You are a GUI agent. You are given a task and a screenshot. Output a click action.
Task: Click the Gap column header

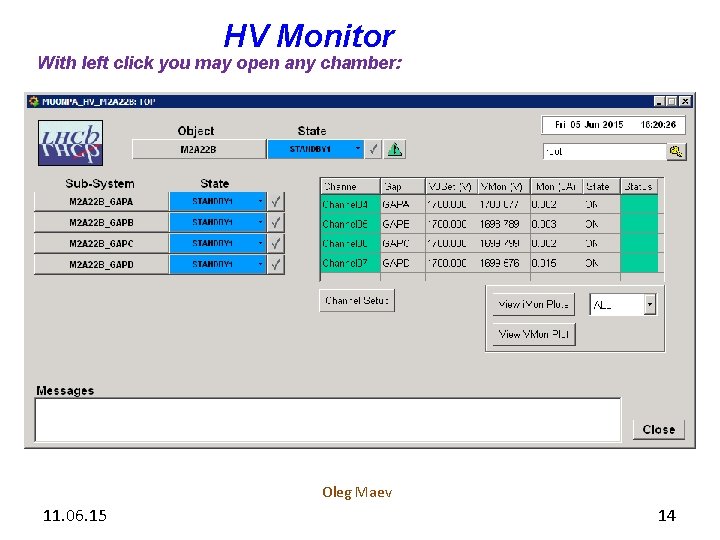coord(403,186)
